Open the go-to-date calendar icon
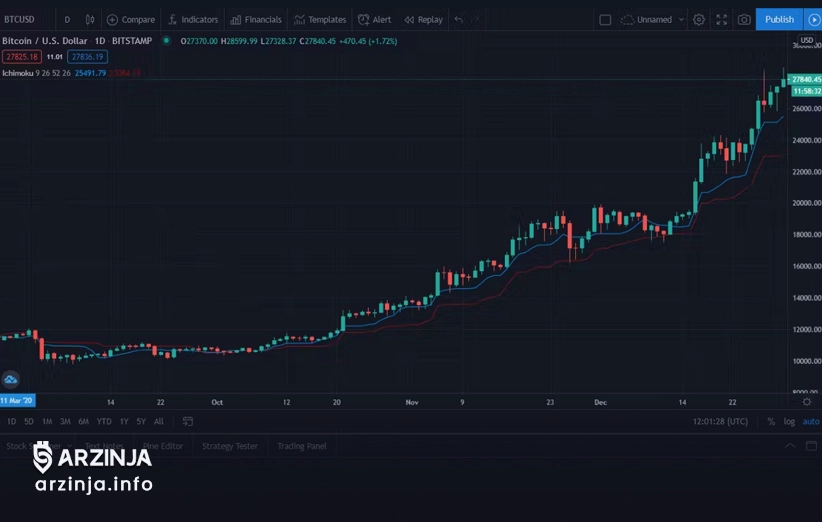The height and width of the screenshot is (522, 822). pyautogui.click(x=187, y=421)
